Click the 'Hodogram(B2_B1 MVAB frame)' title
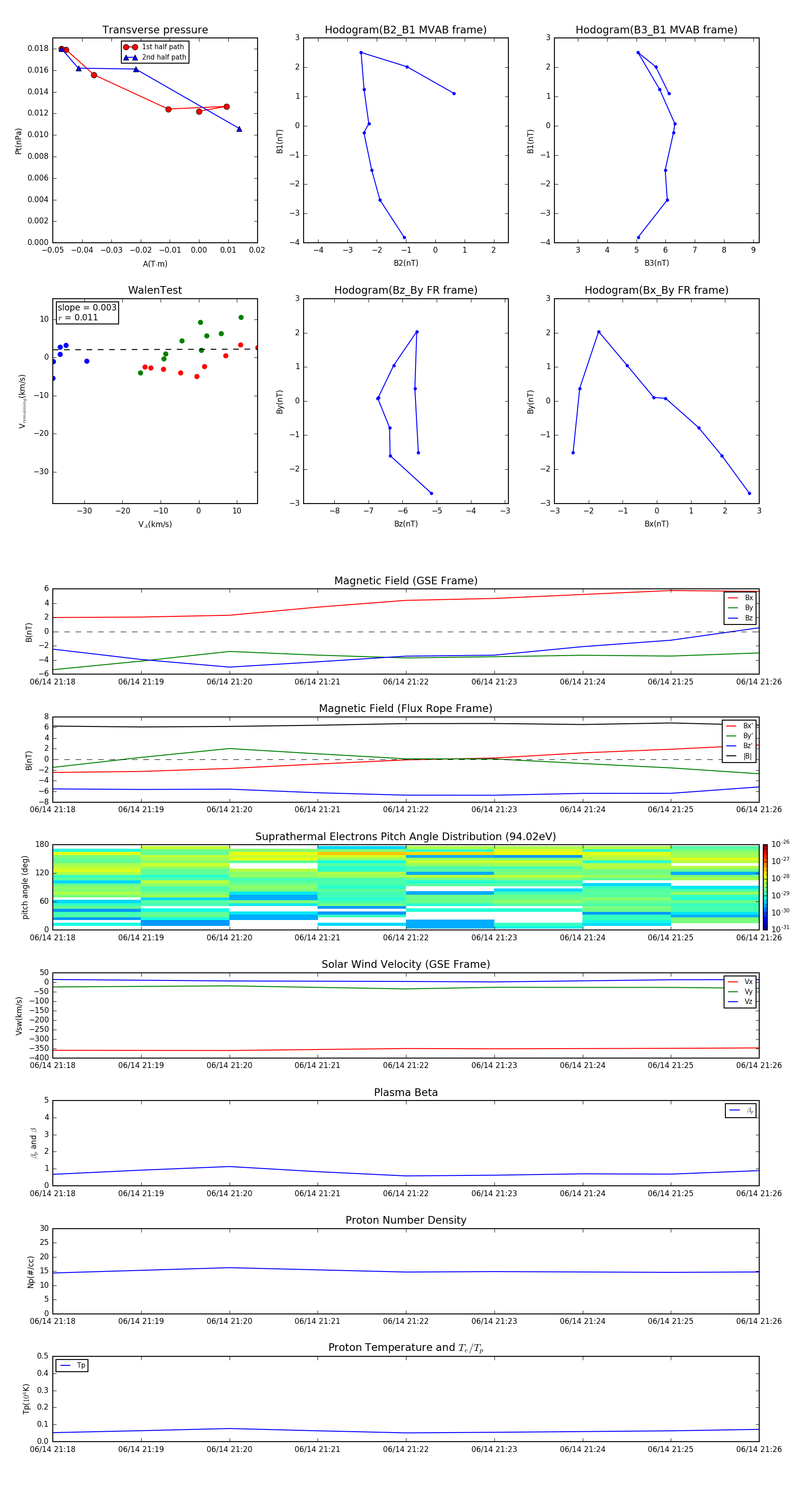The height and width of the screenshot is (1489, 812). click(406, 30)
